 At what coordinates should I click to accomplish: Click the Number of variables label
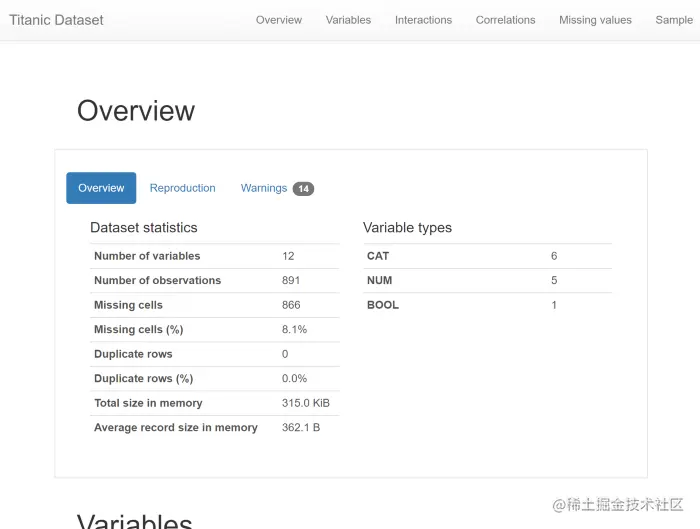(x=147, y=256)
